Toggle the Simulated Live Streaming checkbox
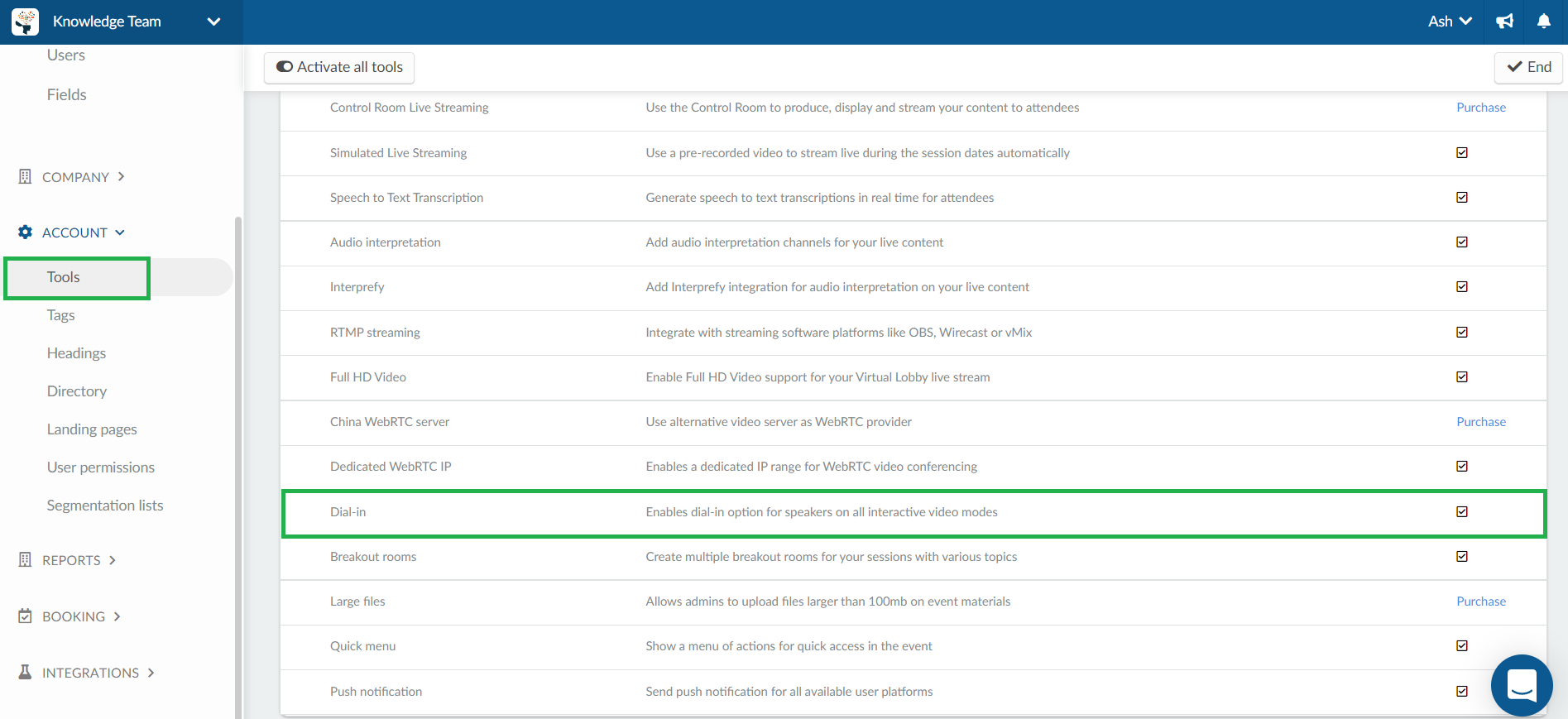This screenshot has width=1568, height=719. (x=1462, y=153)
